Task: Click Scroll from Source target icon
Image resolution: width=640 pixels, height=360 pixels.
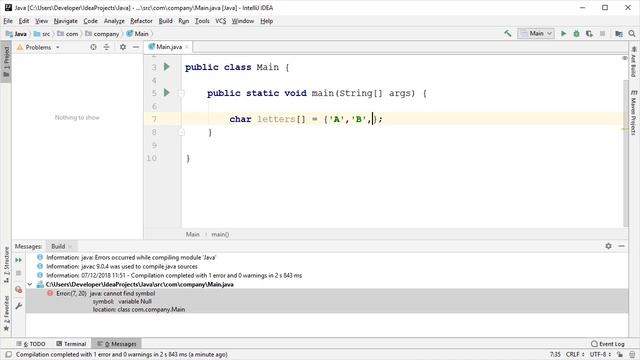Action: coord(93,47)
